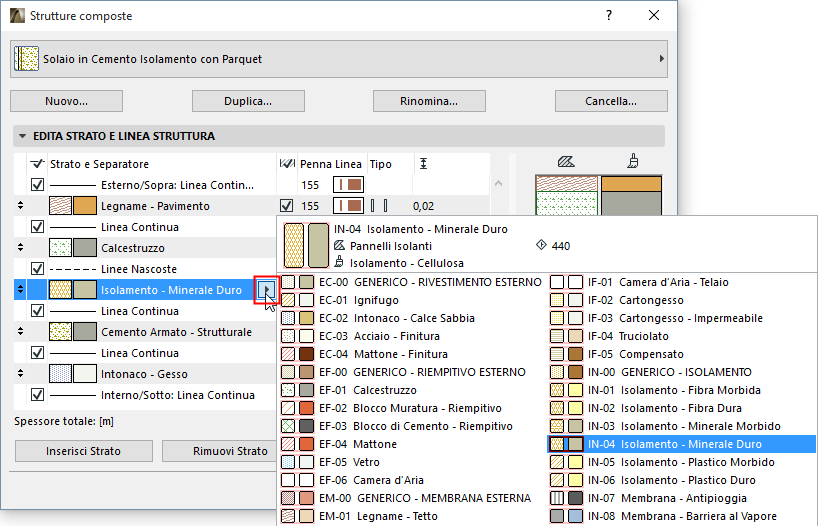Click ArchiCAD app icon in title bar

(17, 16)
